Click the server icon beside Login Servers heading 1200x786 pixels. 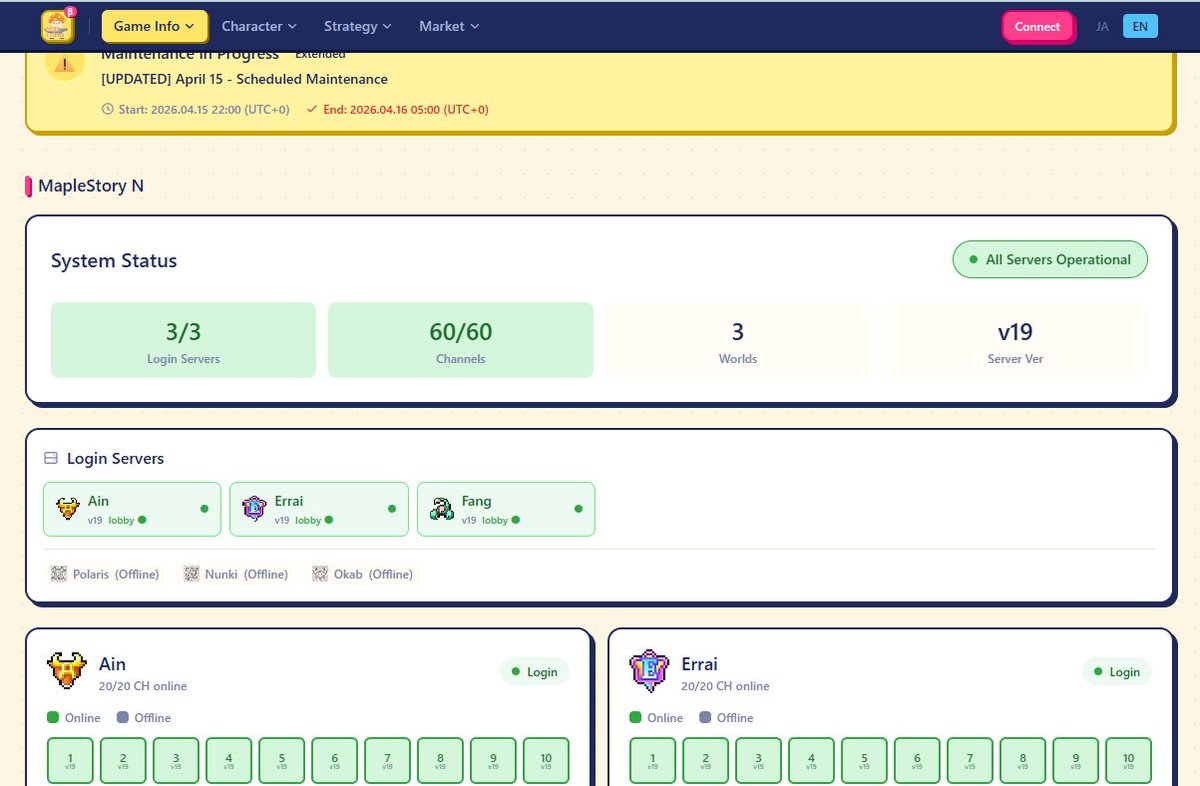coord(51,459)
